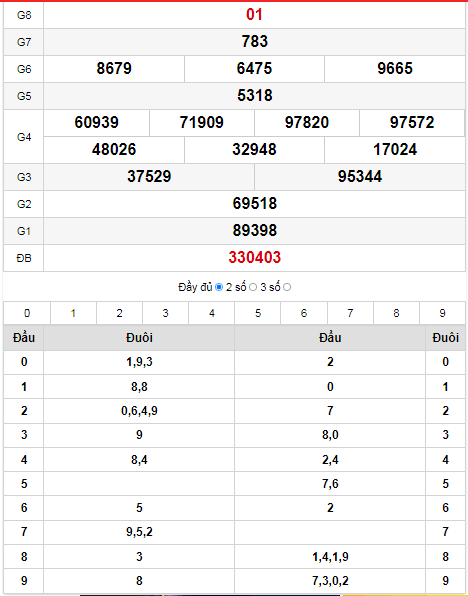Choose digit filter tab 1 under the radio options
Screen dimensions: 468x596
click(73, 313)
